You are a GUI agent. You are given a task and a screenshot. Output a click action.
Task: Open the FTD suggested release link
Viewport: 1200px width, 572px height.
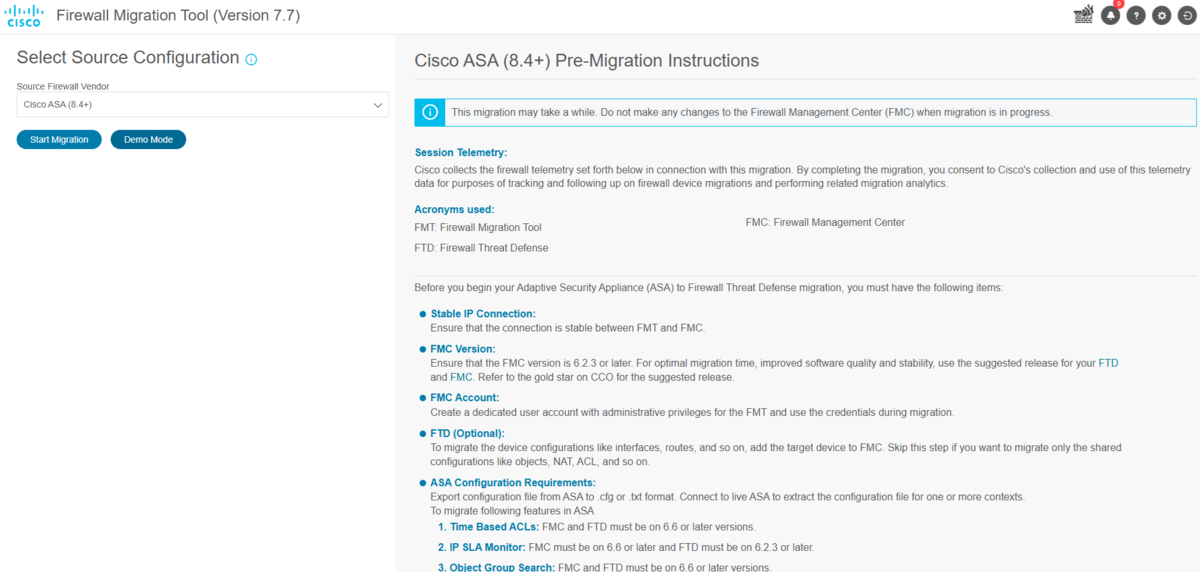[1108, 363]
